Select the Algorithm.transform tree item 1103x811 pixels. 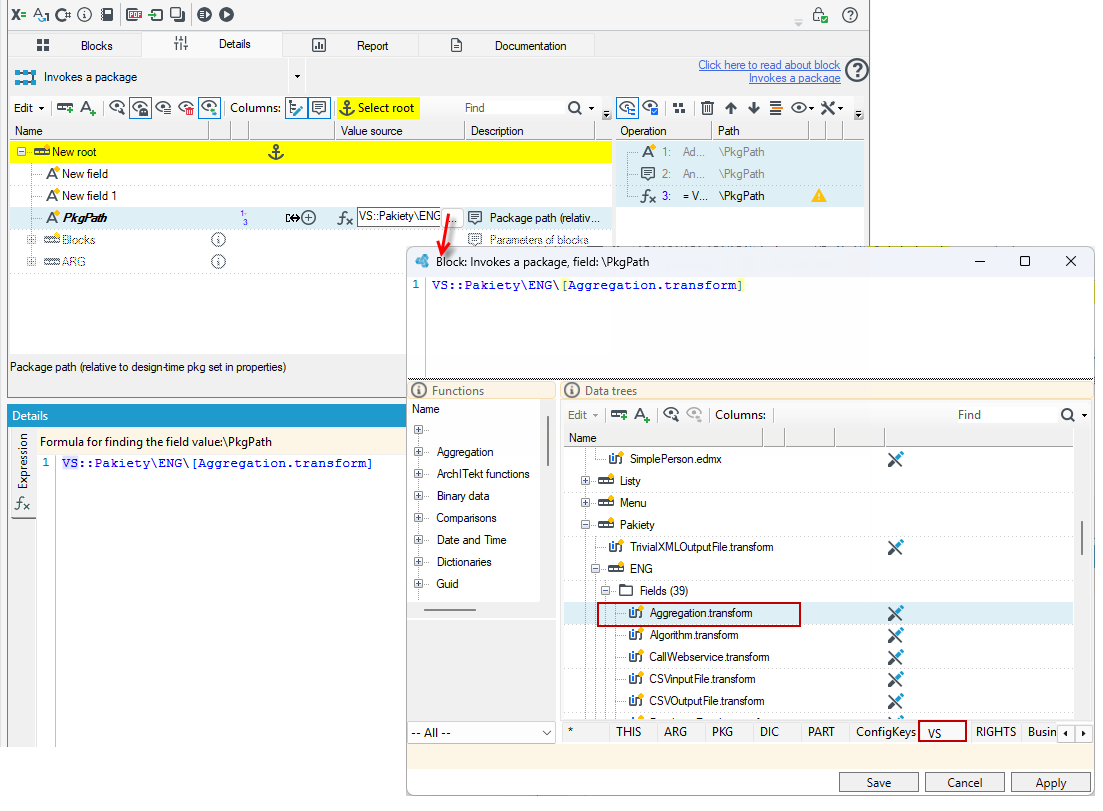pos(694,635)
